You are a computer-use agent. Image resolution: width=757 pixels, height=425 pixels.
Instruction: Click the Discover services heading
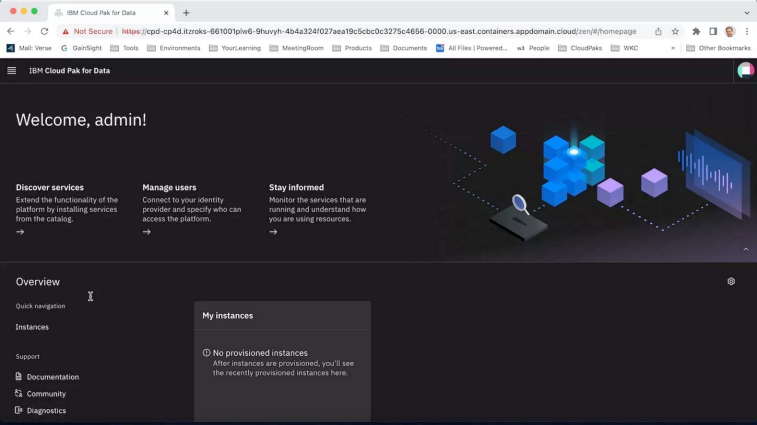[50, 187]
